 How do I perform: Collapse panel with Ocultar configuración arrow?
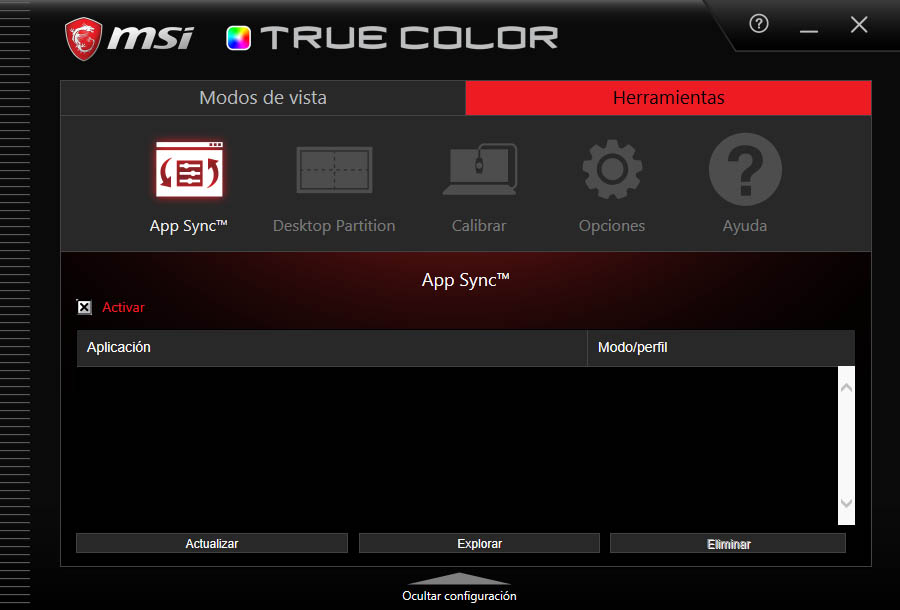click(459, 579)
